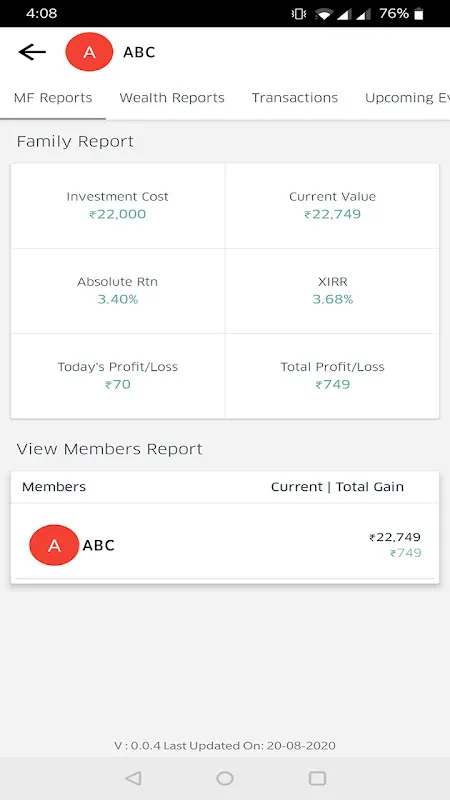Tap the Wi-Fi icon in status bar
This screenshot has height=800, width=450.
pyautogui.click(x=323, y=14)
